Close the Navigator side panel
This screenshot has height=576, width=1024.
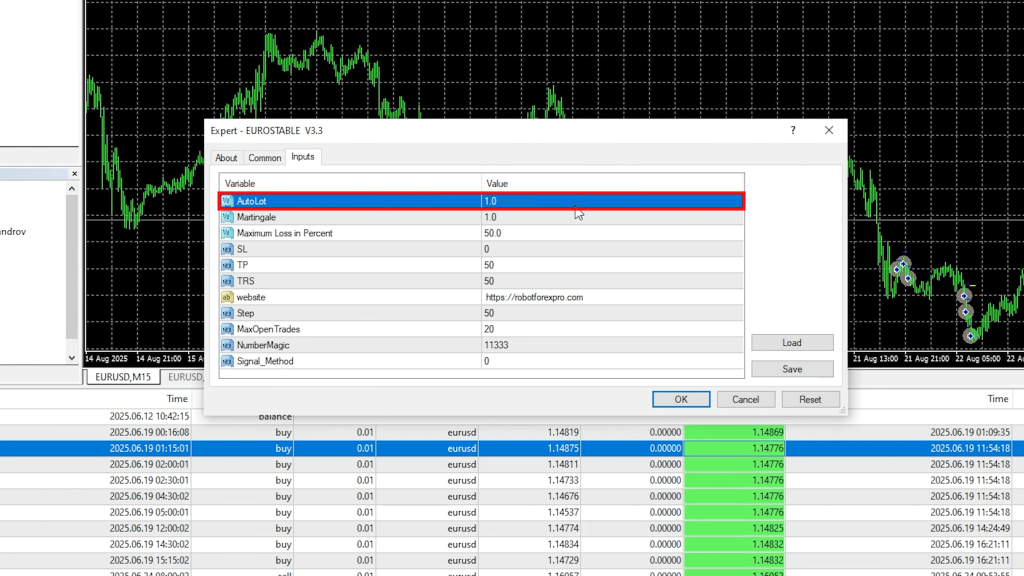73,174
